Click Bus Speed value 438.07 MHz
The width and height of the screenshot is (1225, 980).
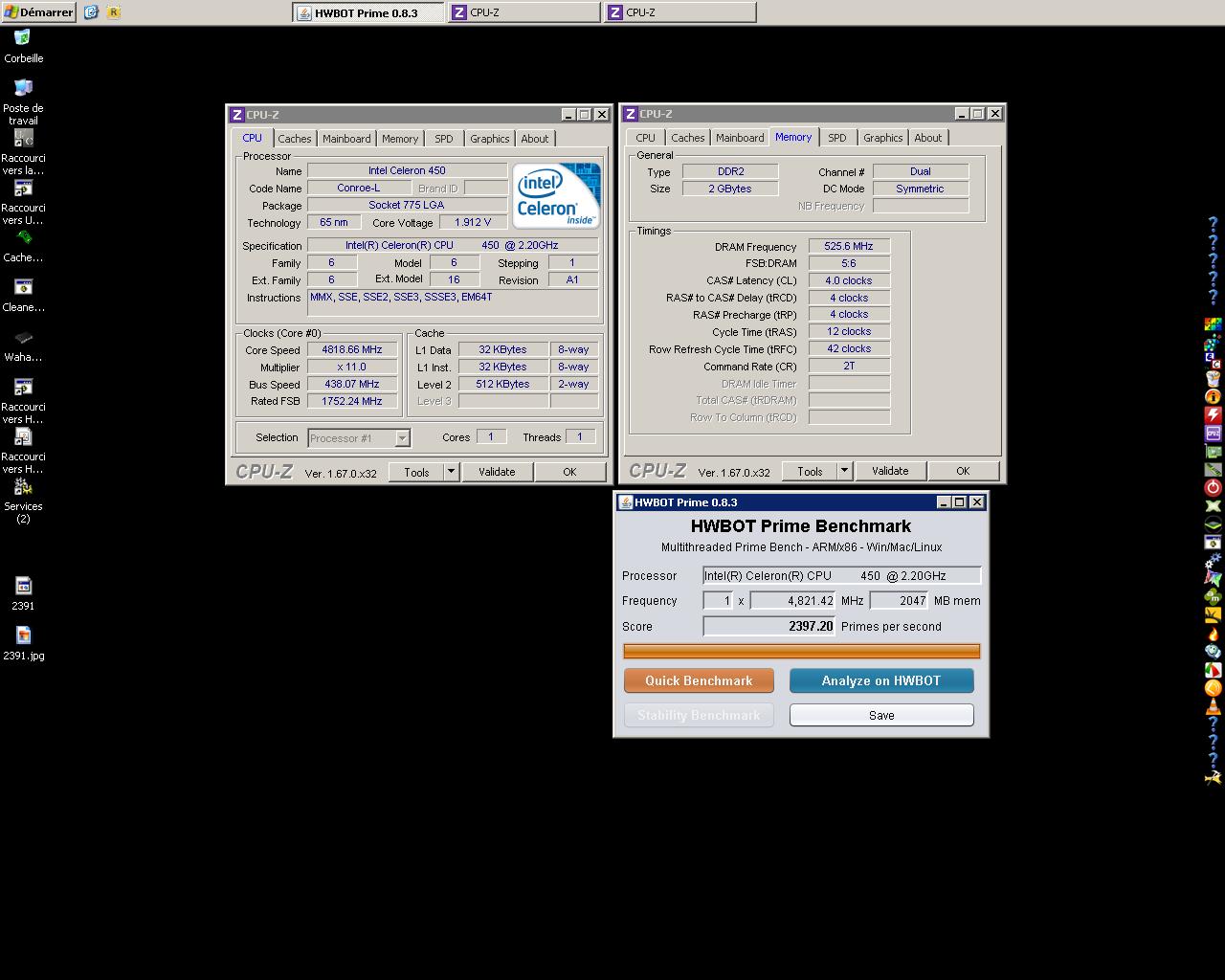pos(352,384)
